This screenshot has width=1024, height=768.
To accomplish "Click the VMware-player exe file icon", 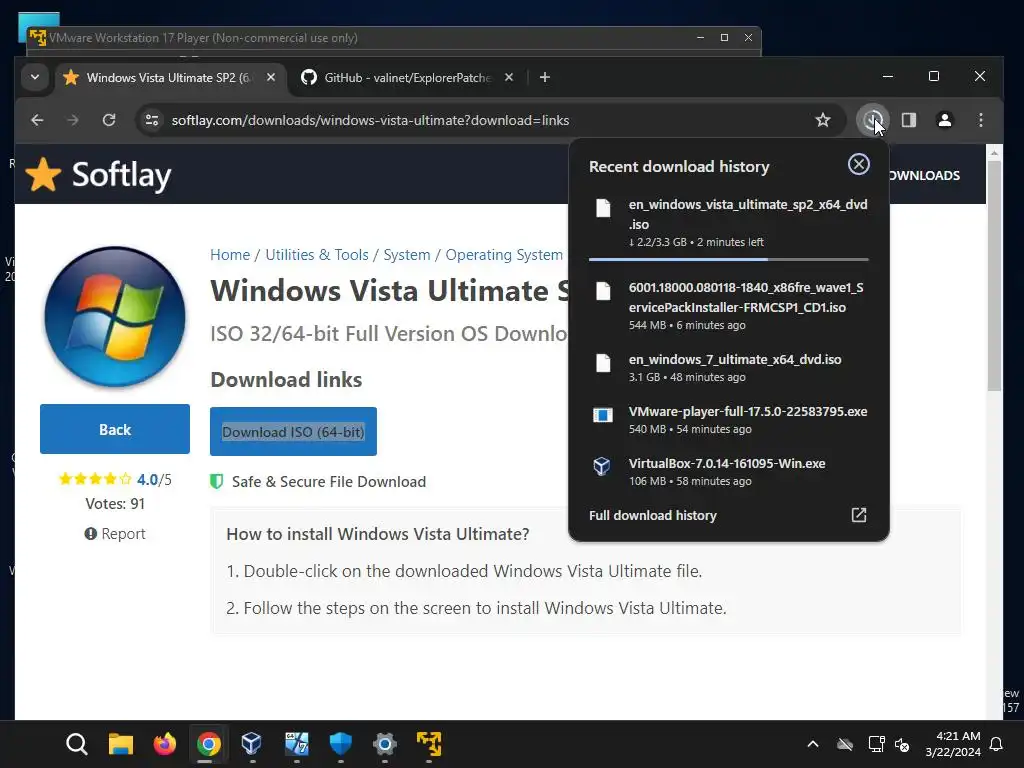I will 603,415.
